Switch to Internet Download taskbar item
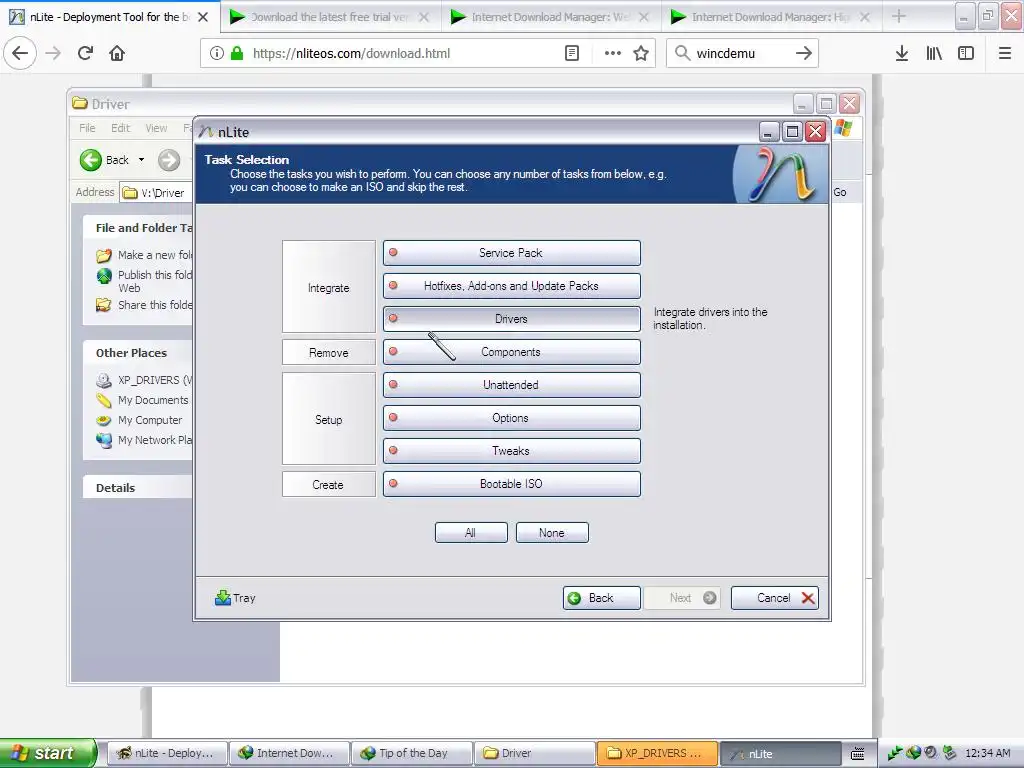 click(289, 754)
